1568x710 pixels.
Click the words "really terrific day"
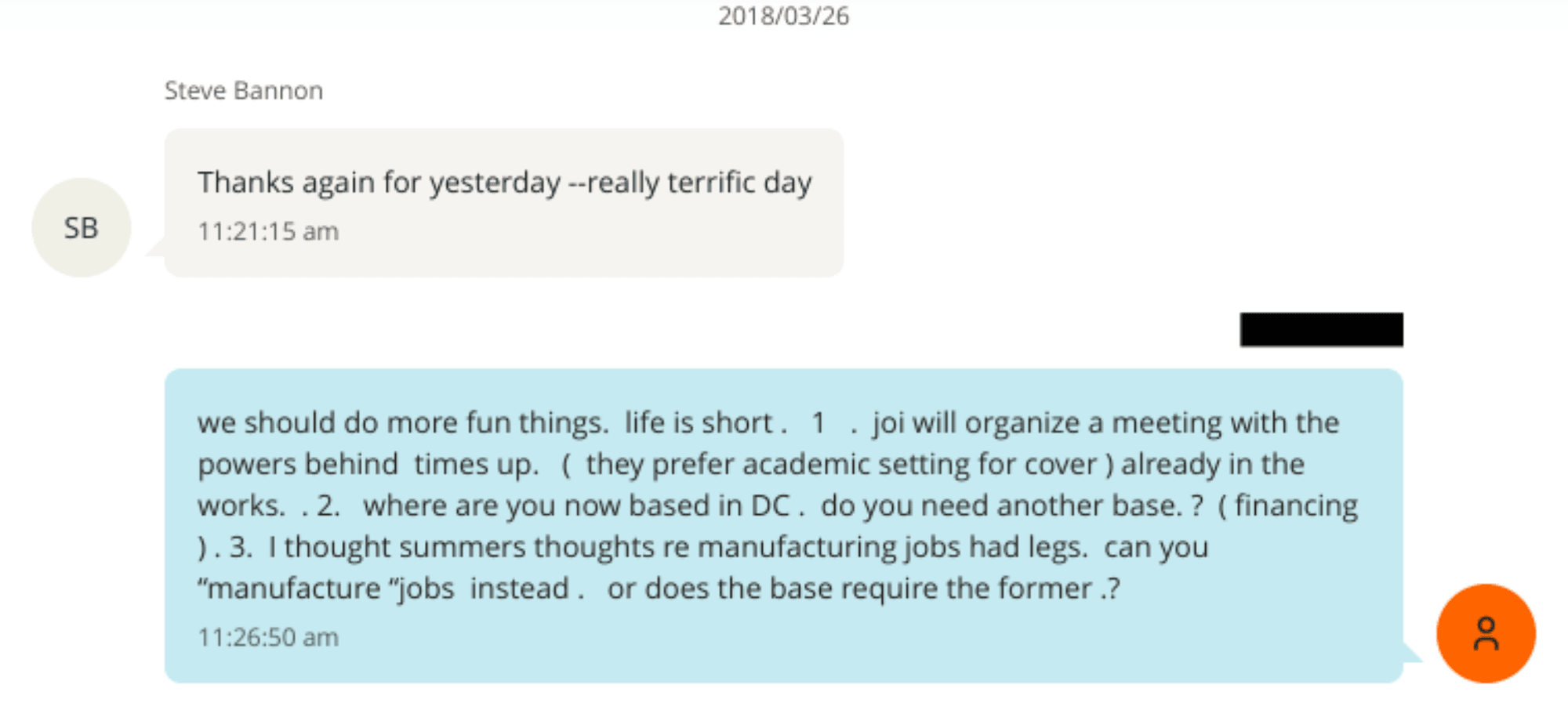(x=699, y=183)
